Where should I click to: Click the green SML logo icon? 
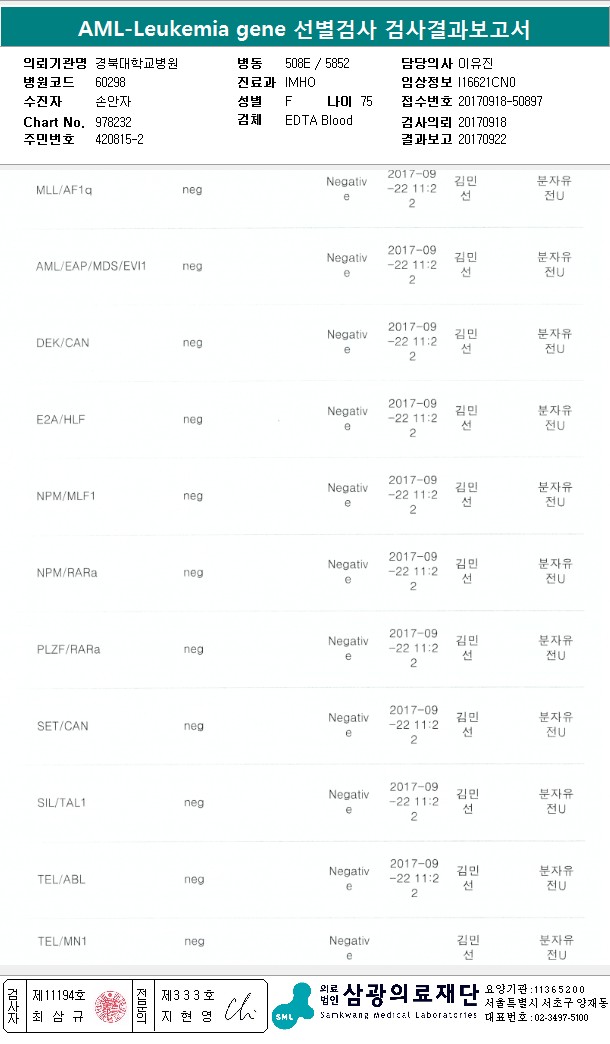pyautogui.click(x=292, y=1006)
